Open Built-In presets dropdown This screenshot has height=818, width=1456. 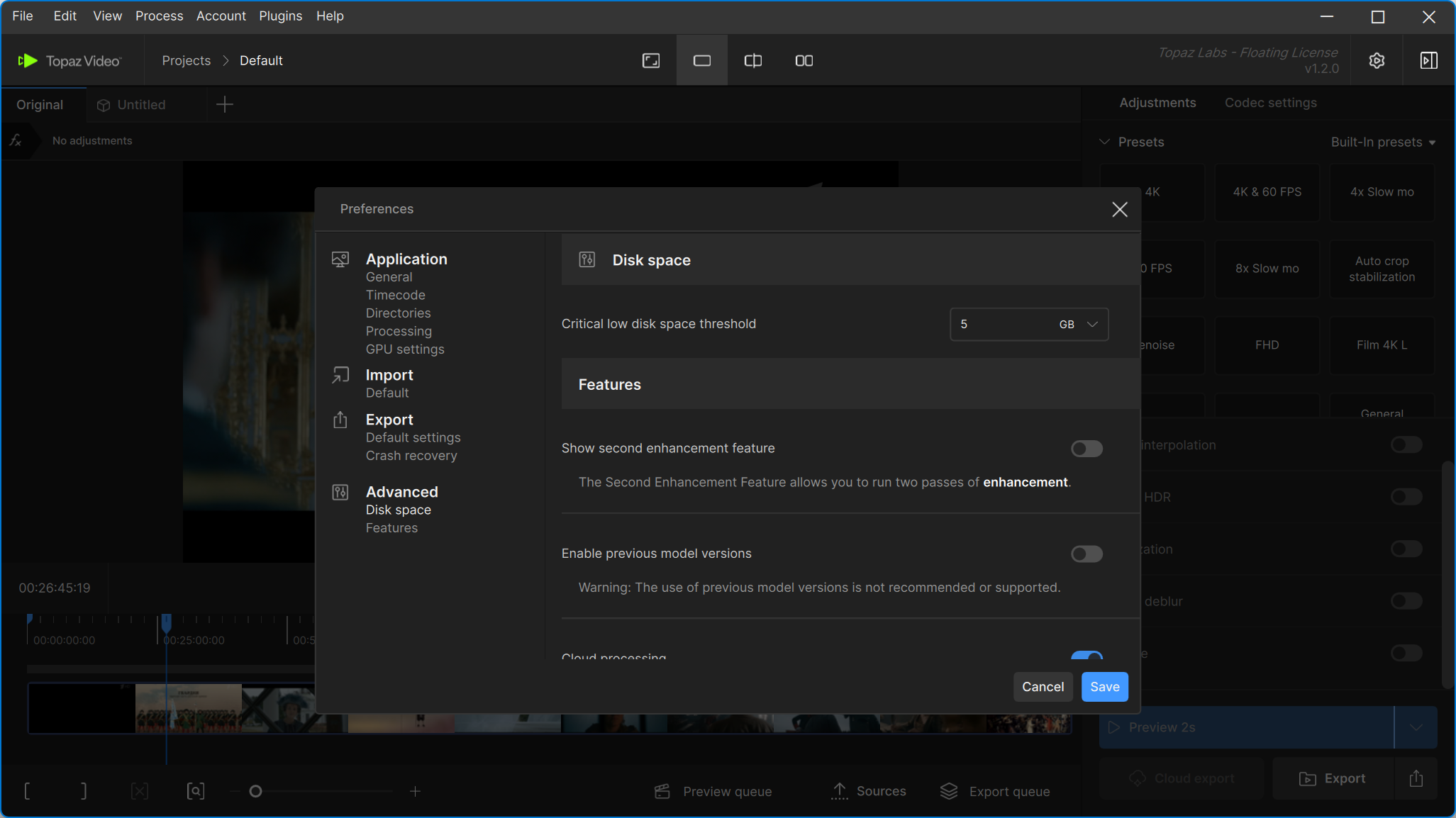point(1382,142)
